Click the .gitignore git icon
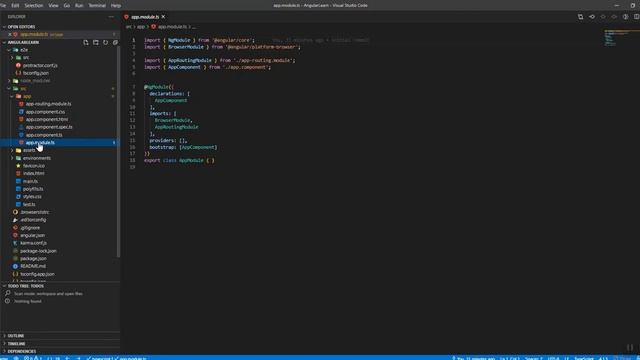The height and width of the screenshot is (360, 640). (x=16, y=228)
